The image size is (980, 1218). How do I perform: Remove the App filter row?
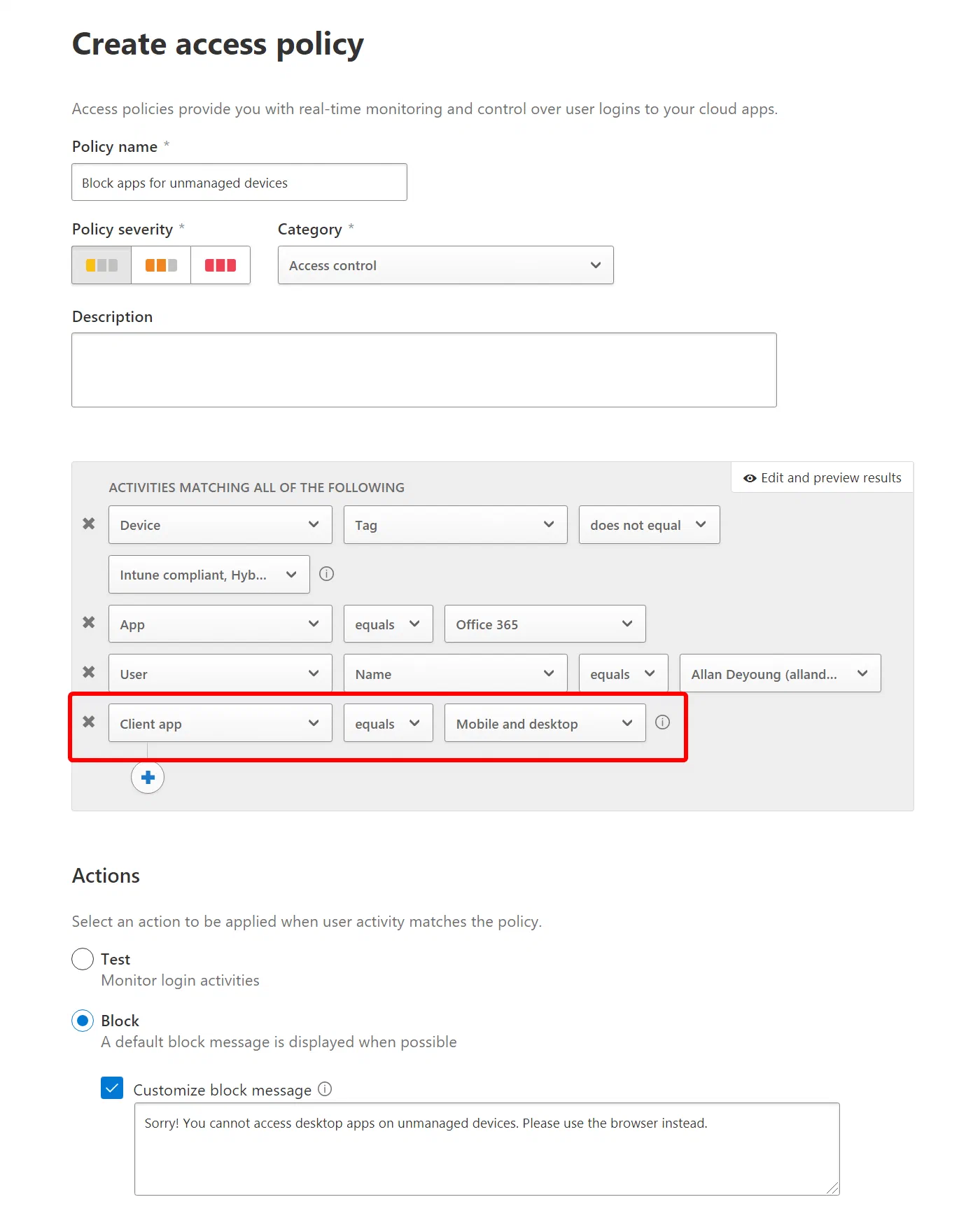pyautogui.click(x=89, y=622)
